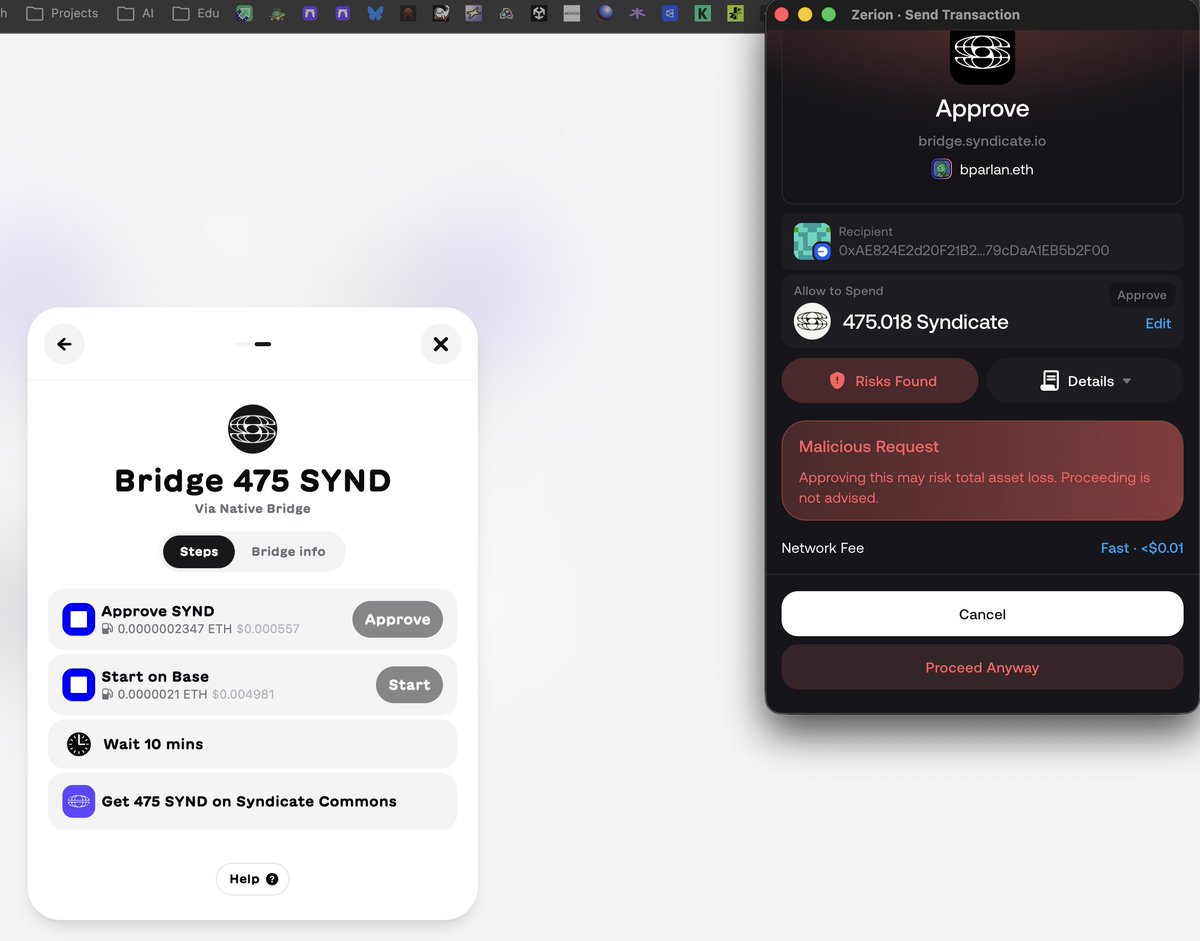Click the Base icon beside Start on Base
The image size is (1200, 941).
click(78, 685)
